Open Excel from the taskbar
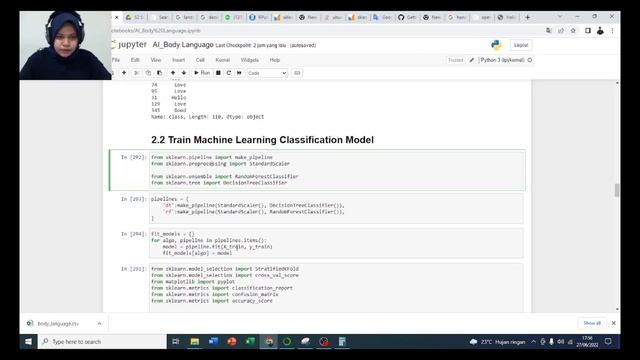Viewport: 640px width, 360px height. 250,342
